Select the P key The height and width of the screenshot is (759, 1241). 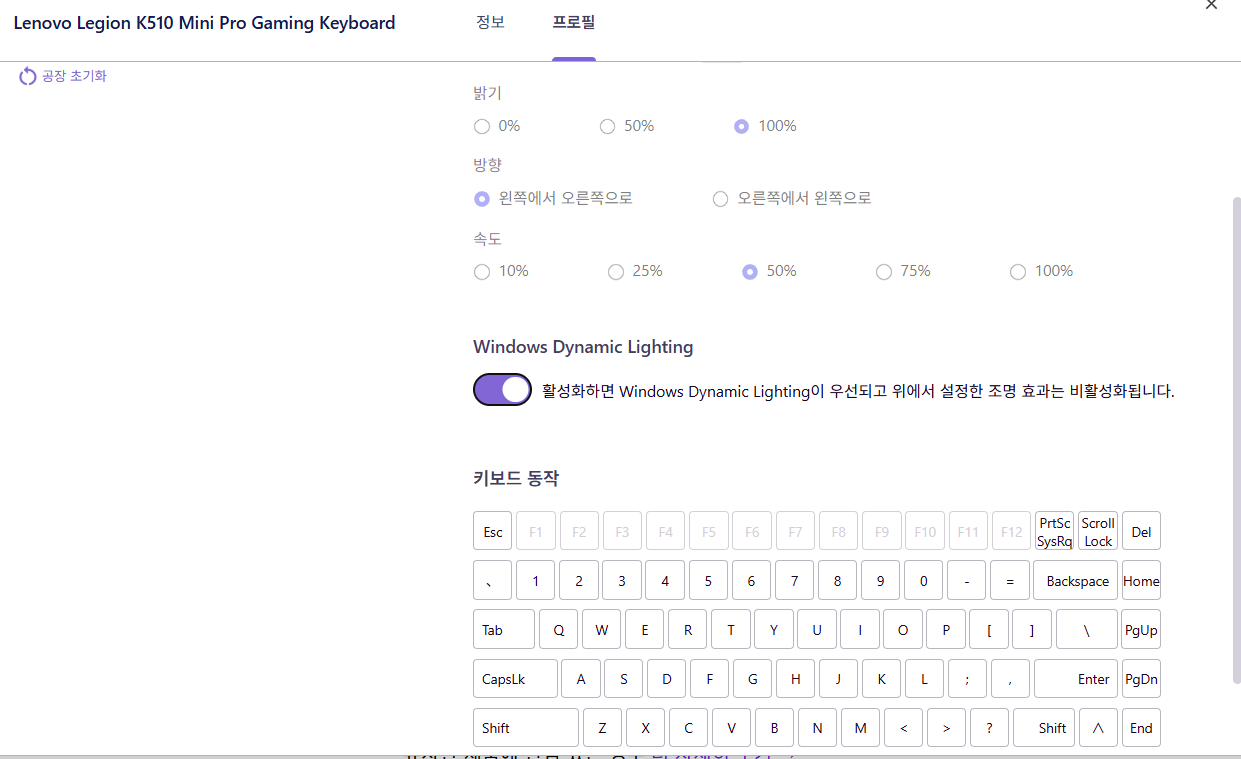point(945,629)
